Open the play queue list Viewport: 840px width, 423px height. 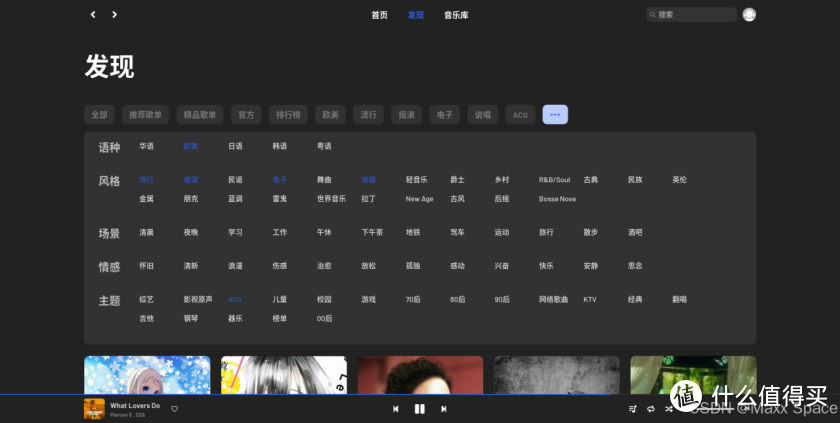[x=633, y=409]
